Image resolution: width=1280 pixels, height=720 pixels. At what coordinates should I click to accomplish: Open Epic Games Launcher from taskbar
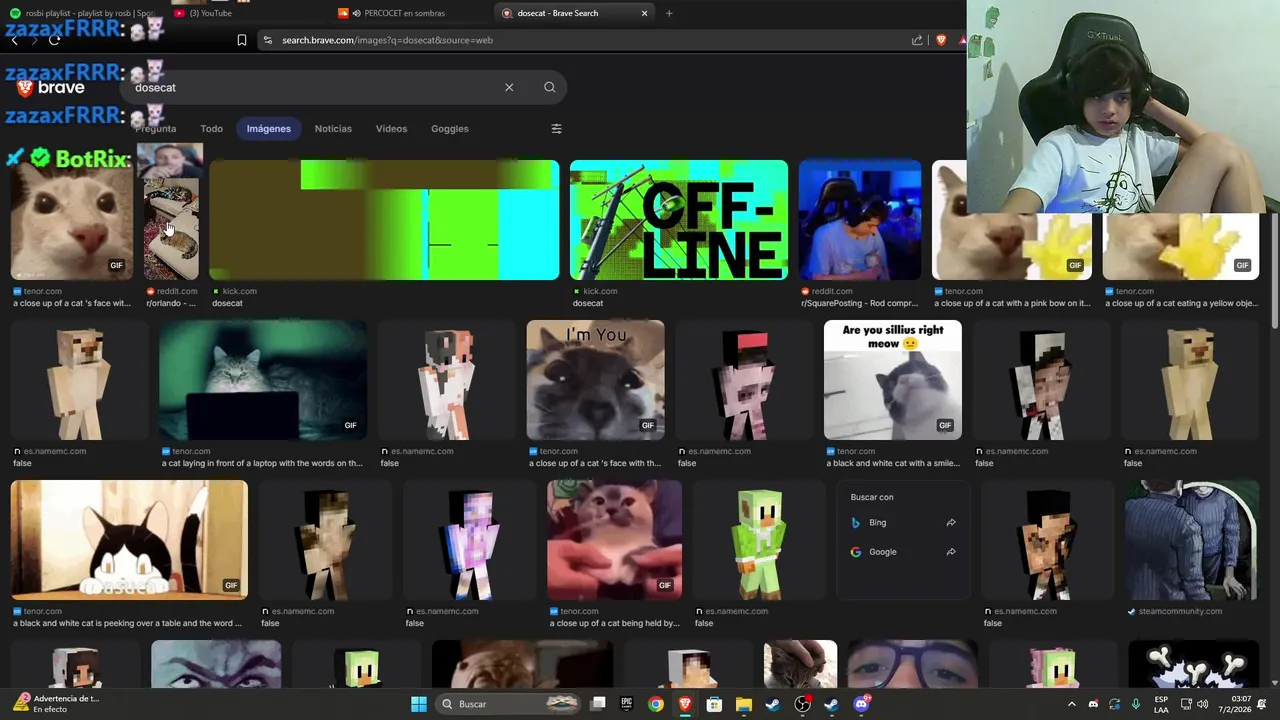click(x=627, y=704)
